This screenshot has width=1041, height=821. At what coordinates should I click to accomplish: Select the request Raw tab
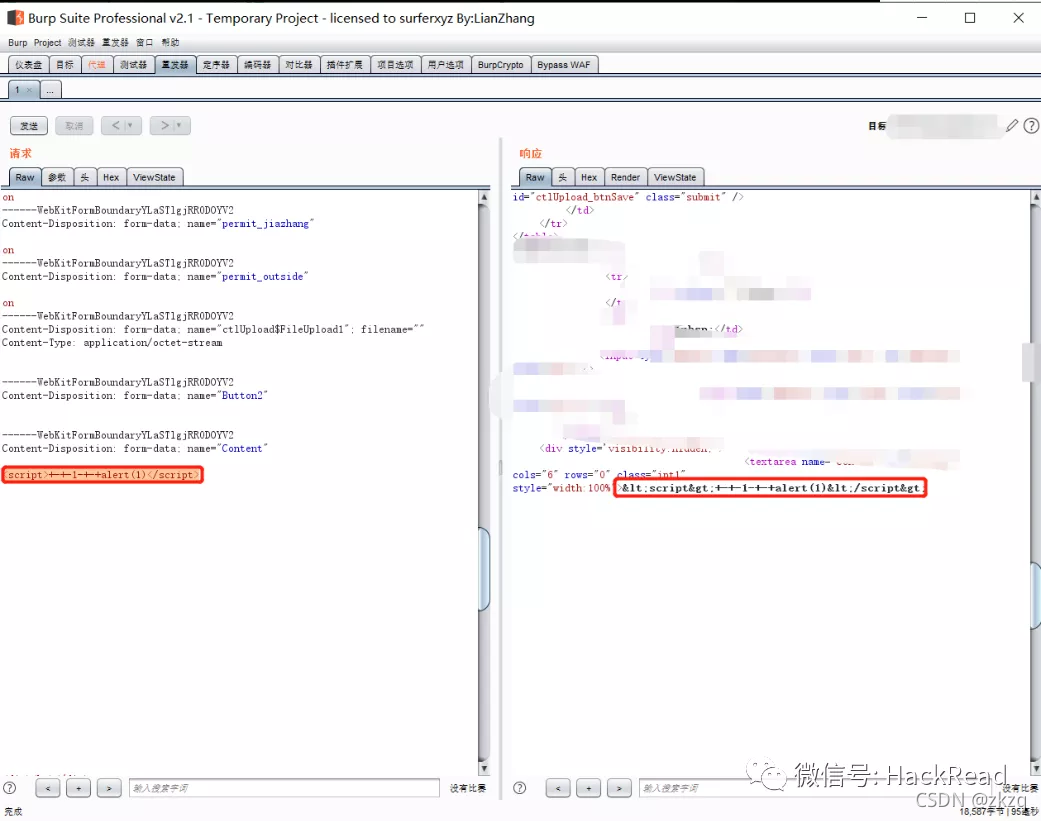pos(25,177)
